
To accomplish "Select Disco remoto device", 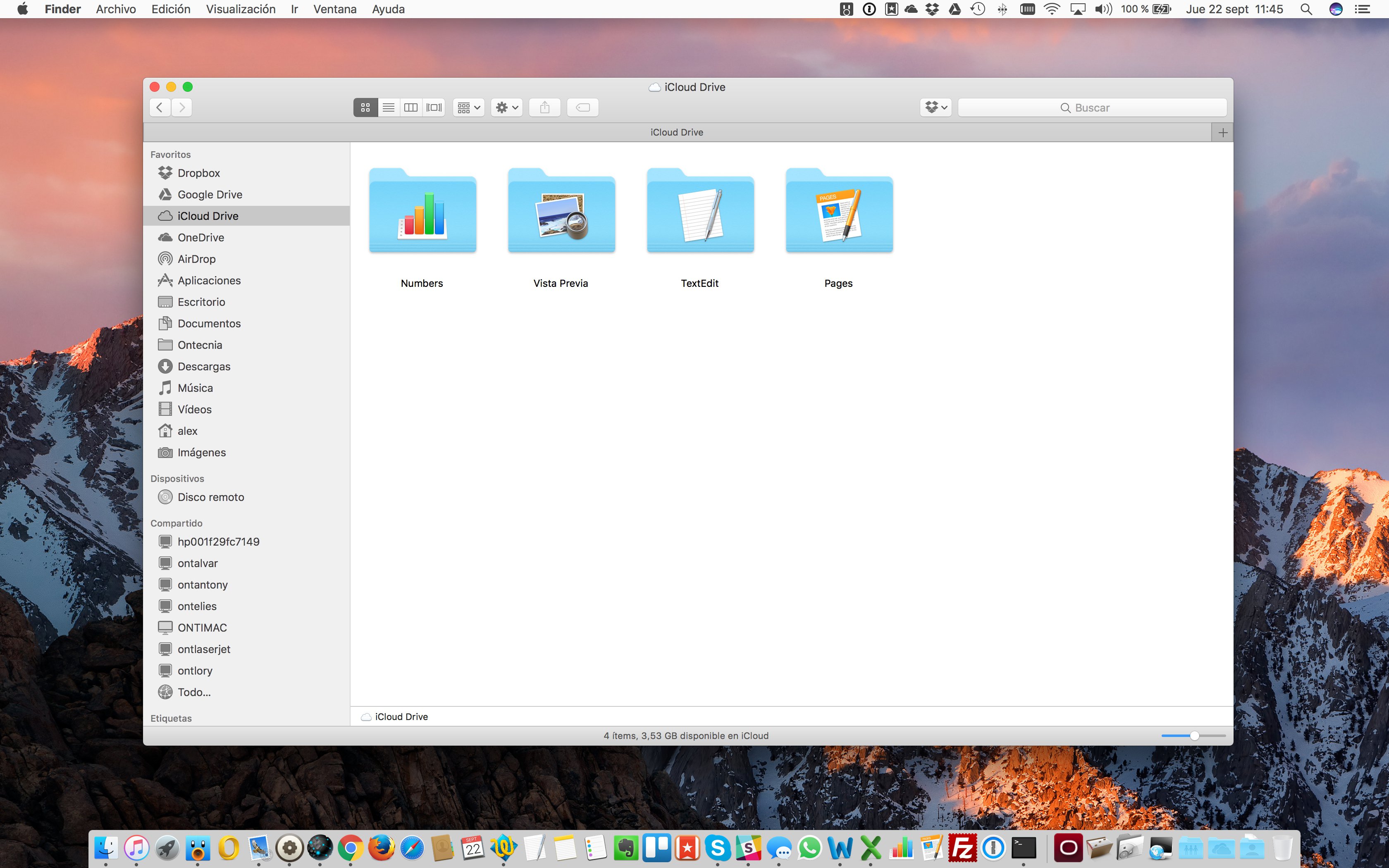I will 246,497.
